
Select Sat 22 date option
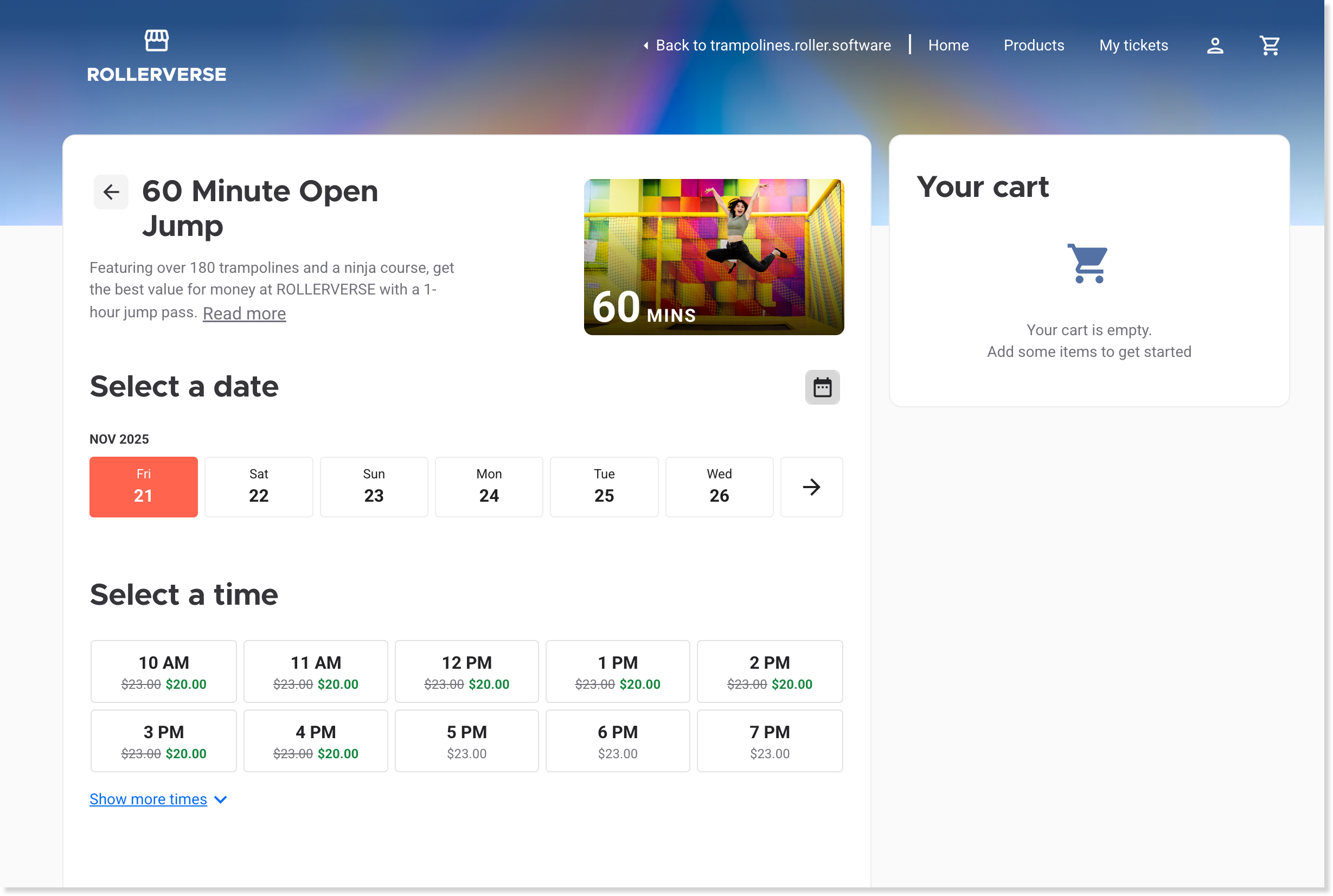[x=258, y=487]
